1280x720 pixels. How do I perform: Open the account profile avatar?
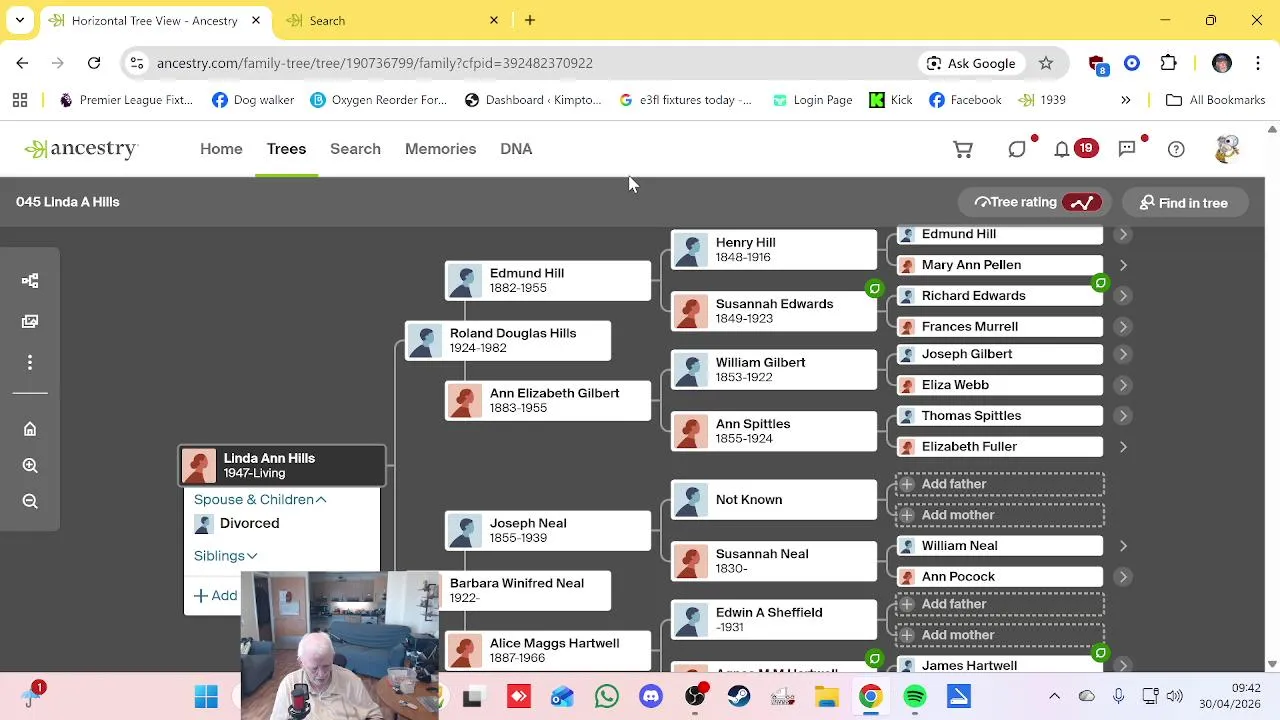point(1227,149)
